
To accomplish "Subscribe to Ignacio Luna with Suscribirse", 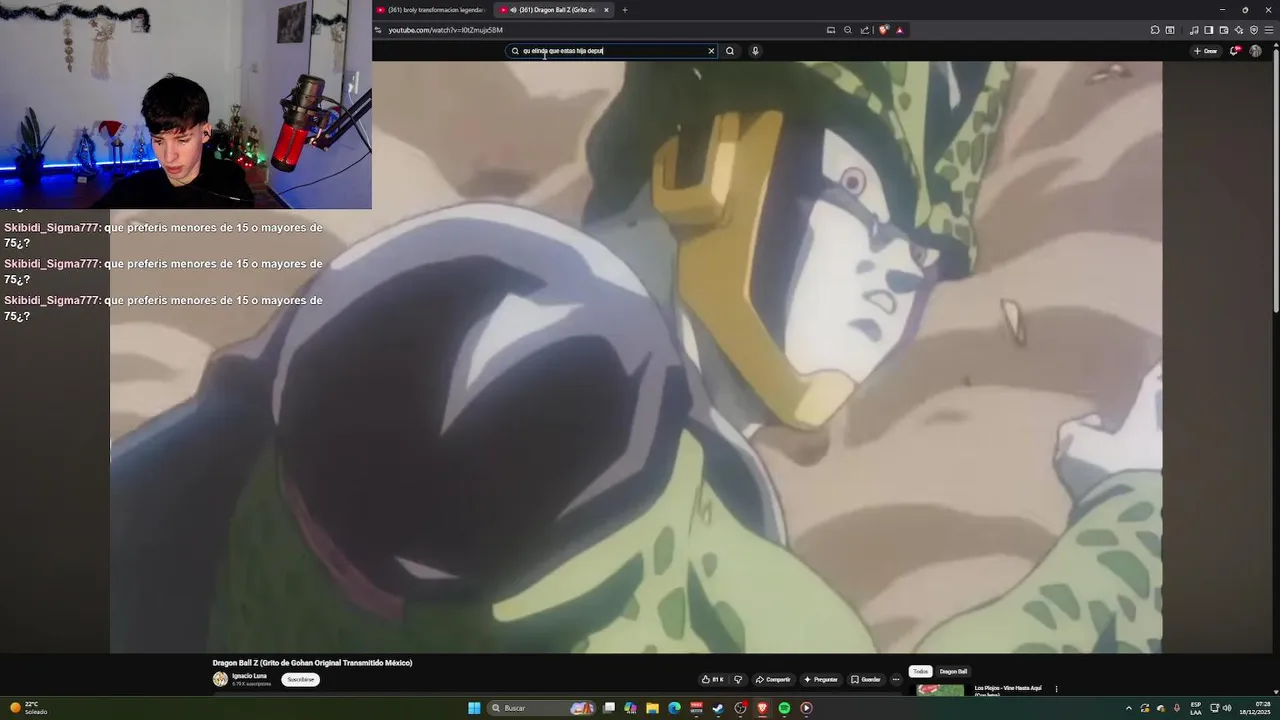I will point(301,679).
